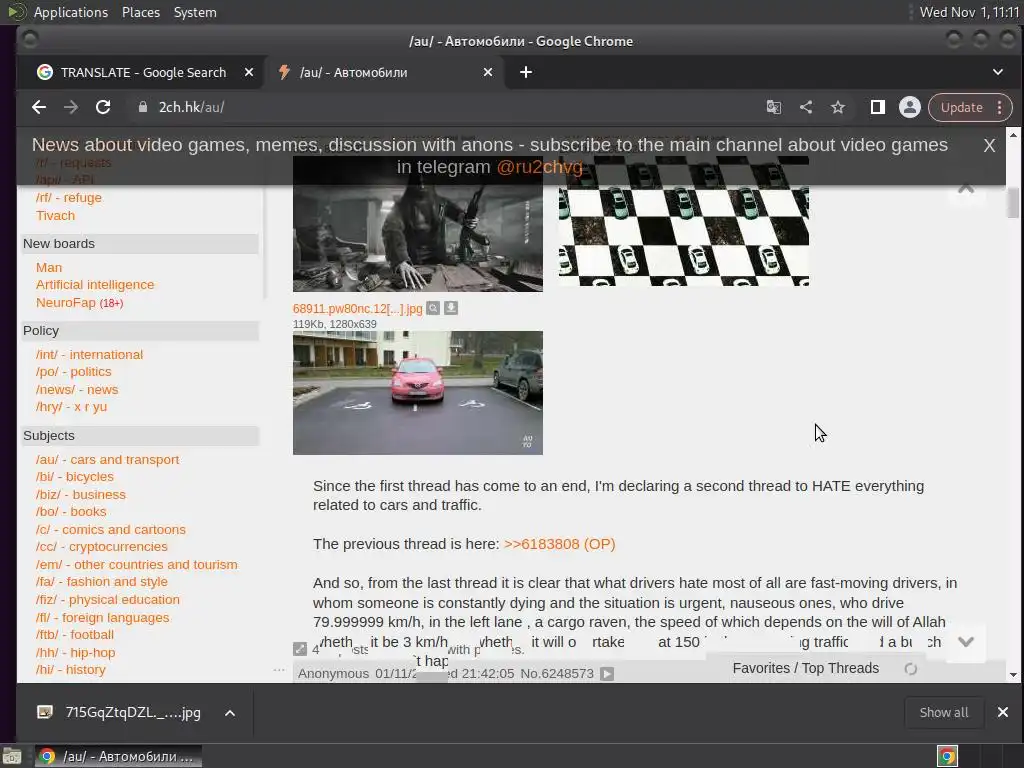Open the Places menu
Image resolution: width=1024 pixels, height=768 pixels.
[141, 12]
